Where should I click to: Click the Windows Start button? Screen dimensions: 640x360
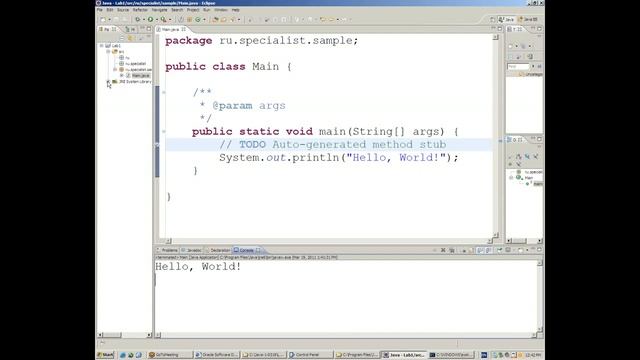[x=105, y=355]
